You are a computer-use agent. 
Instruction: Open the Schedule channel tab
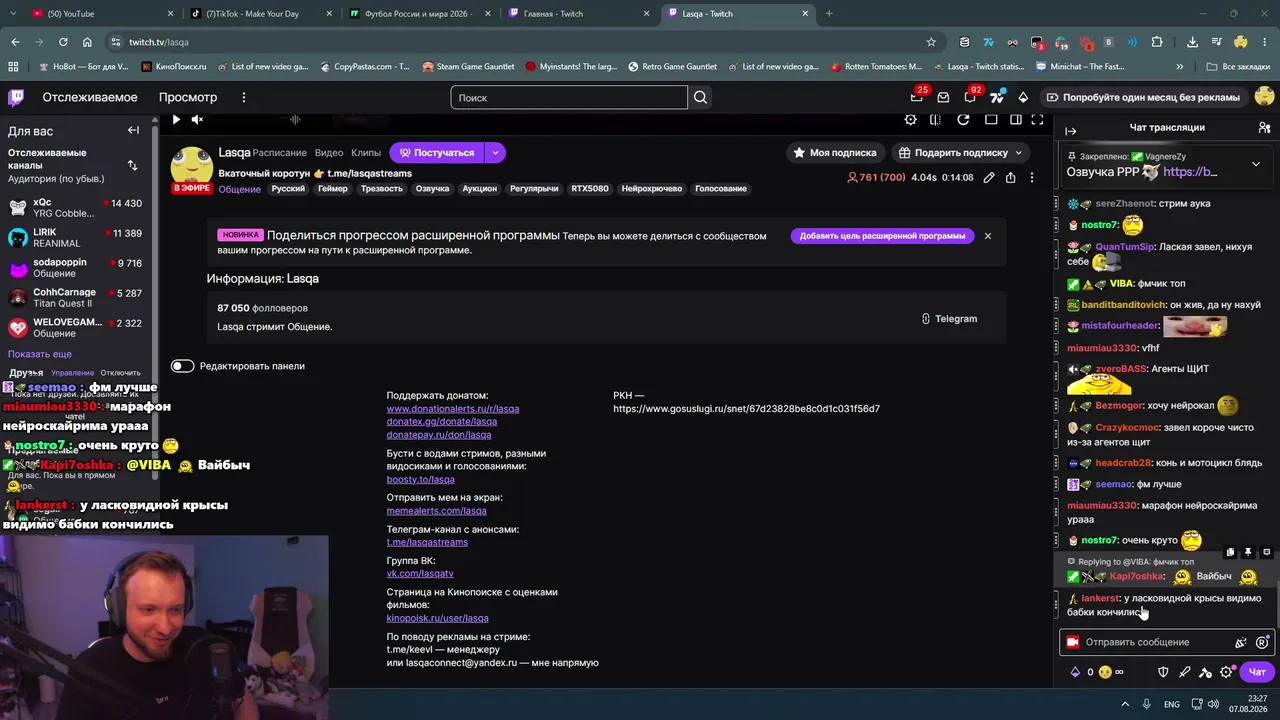[x=280, y=153]
